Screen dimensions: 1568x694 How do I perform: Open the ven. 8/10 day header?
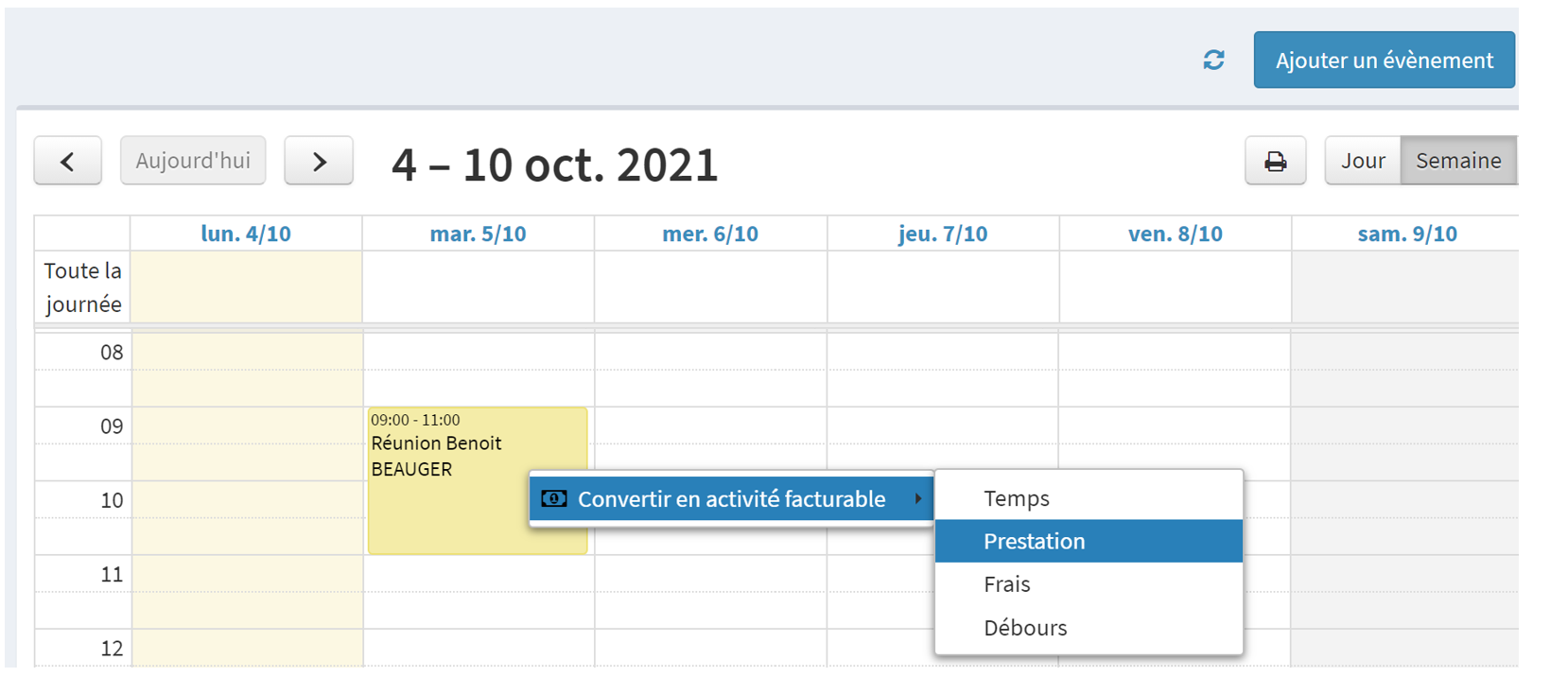click(1175, 234)
